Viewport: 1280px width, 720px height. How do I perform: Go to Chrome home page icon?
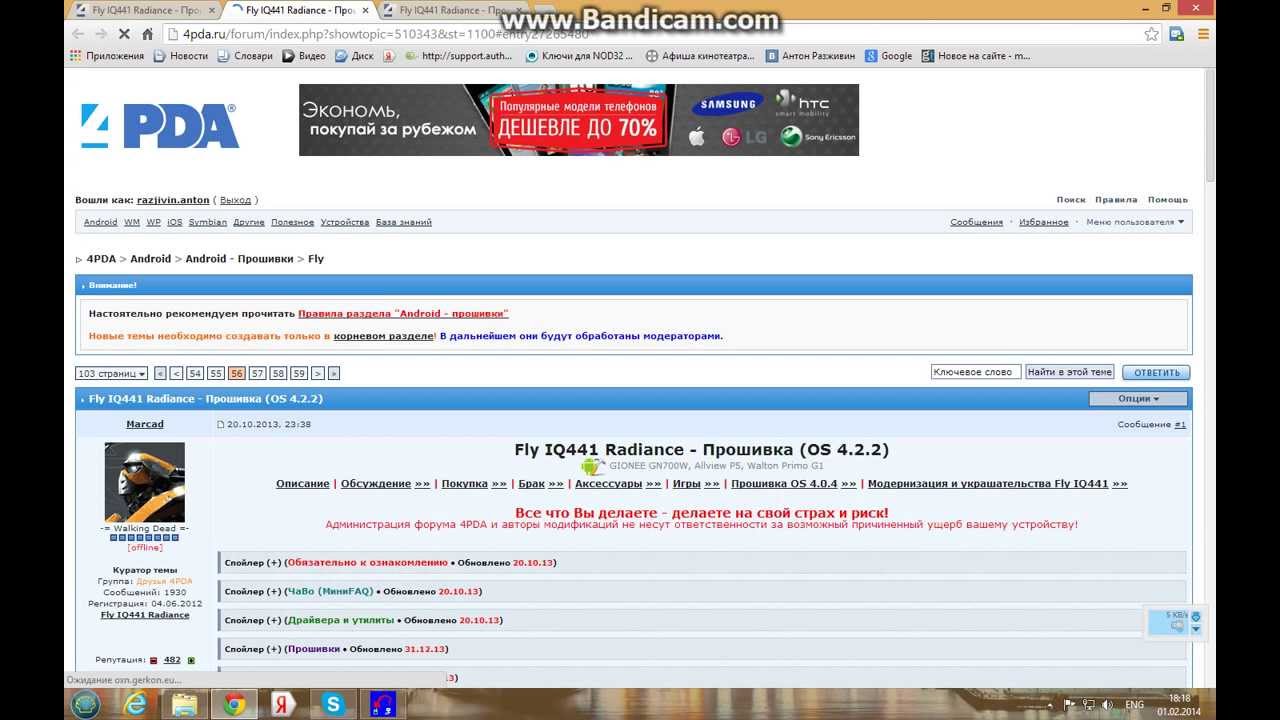pos(148,33)
